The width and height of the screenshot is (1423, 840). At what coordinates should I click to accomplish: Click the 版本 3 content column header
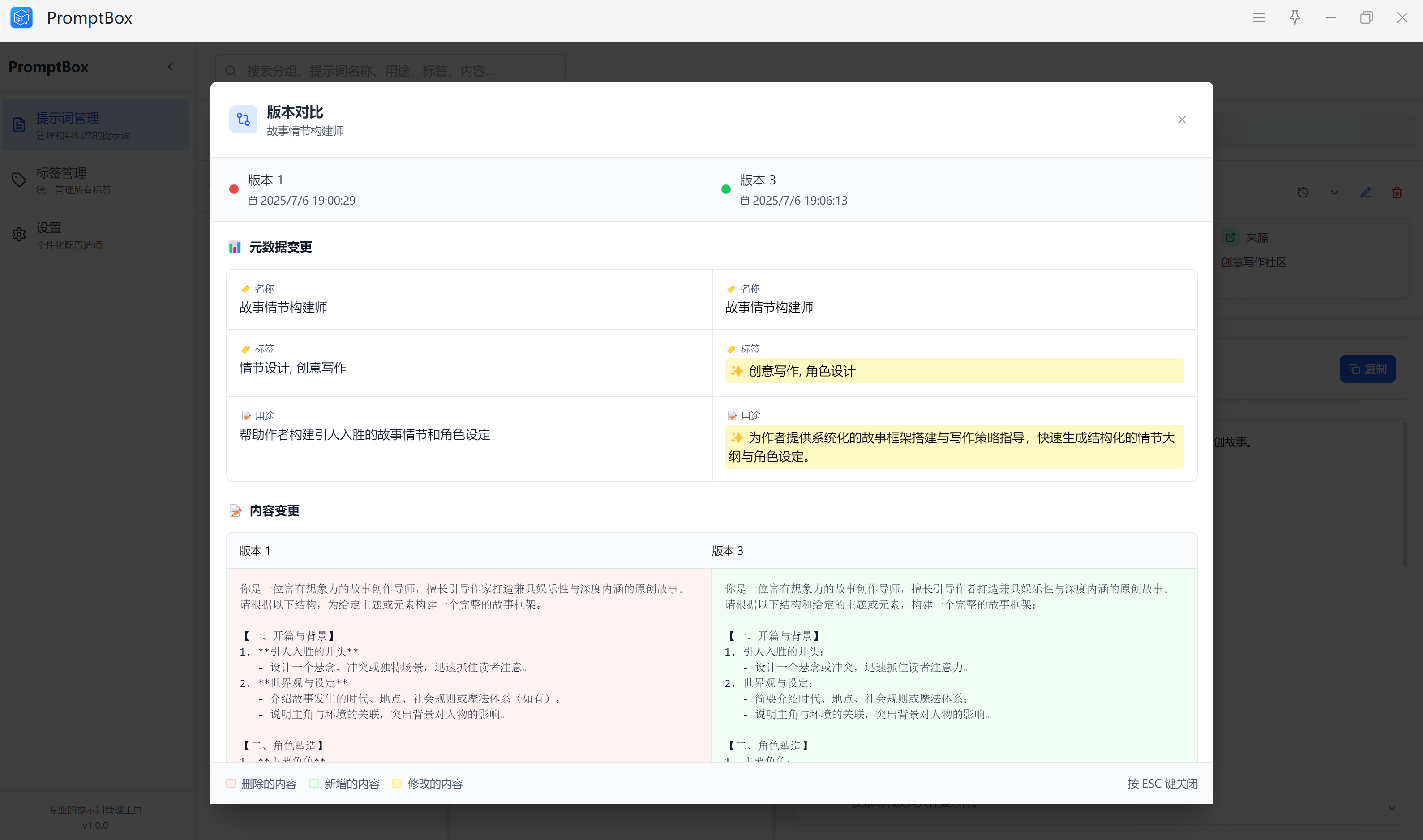[727, 551]
